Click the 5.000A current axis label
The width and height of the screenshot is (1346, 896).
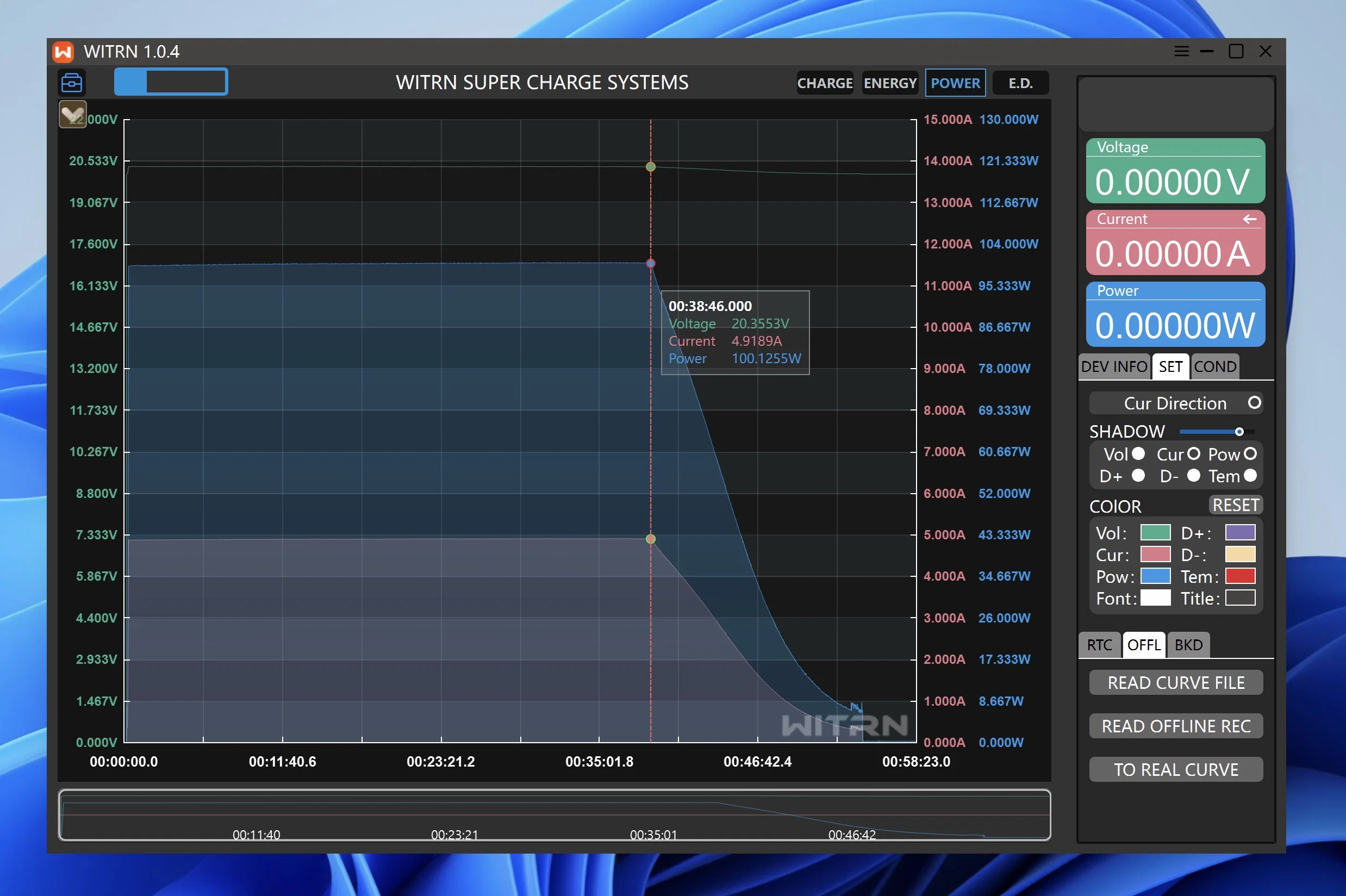[944, 535]
